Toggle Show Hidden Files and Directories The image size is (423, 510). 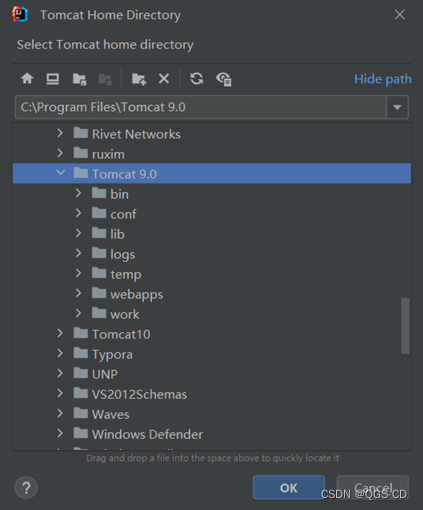tap(224, 79)
